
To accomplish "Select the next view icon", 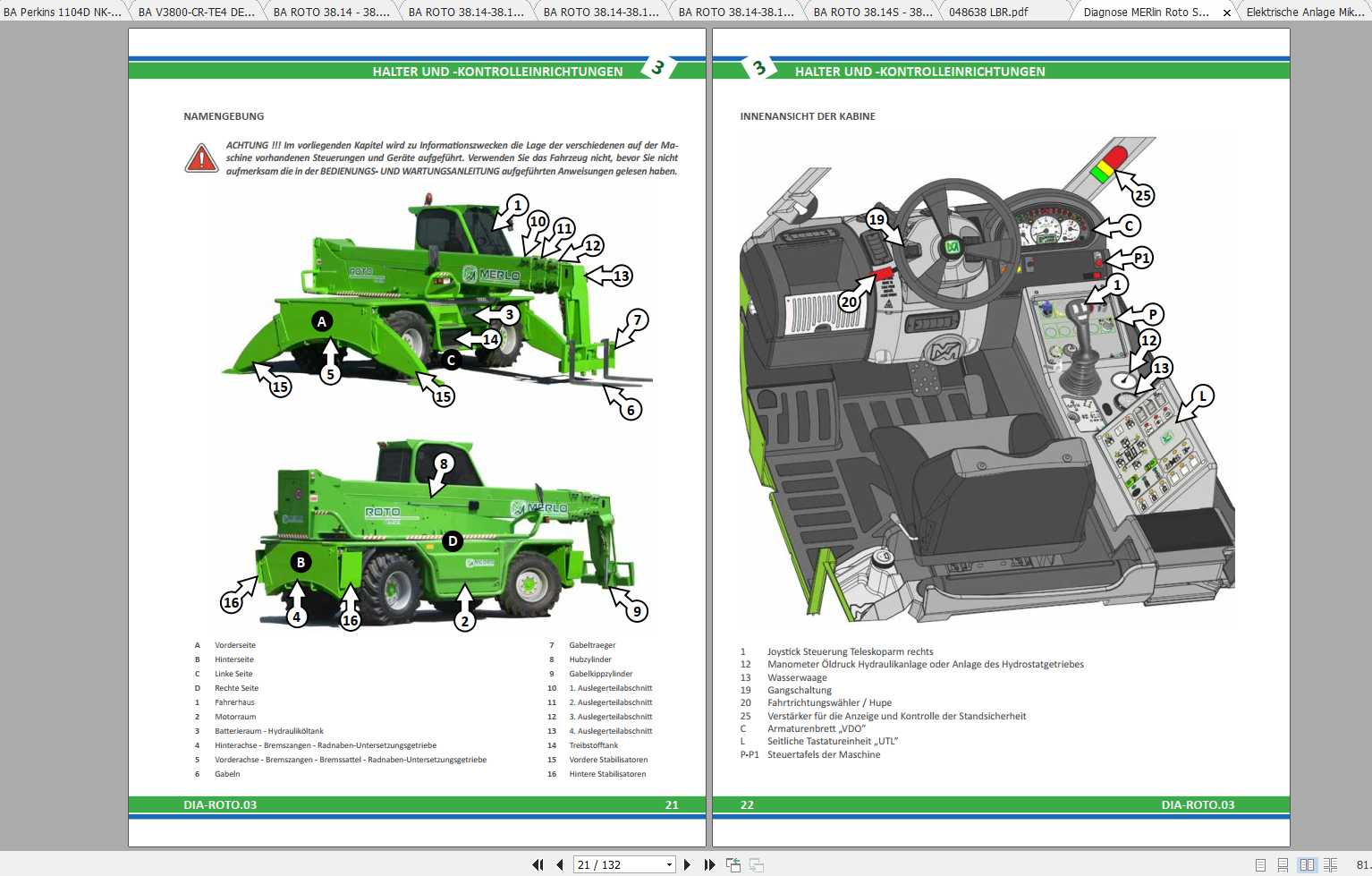I will click(756, 864).
